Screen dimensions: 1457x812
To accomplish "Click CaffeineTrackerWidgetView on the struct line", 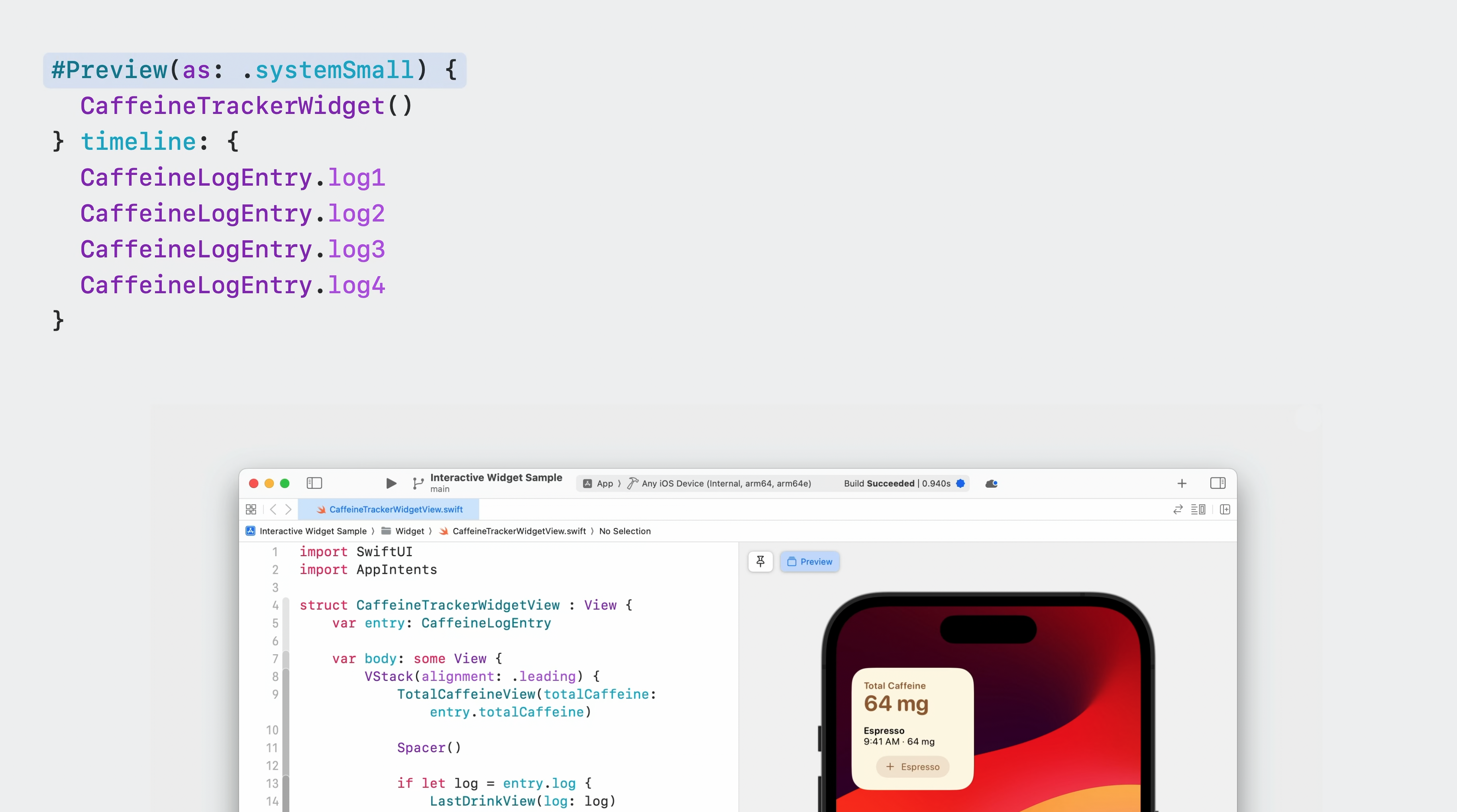I will point(458,605).
